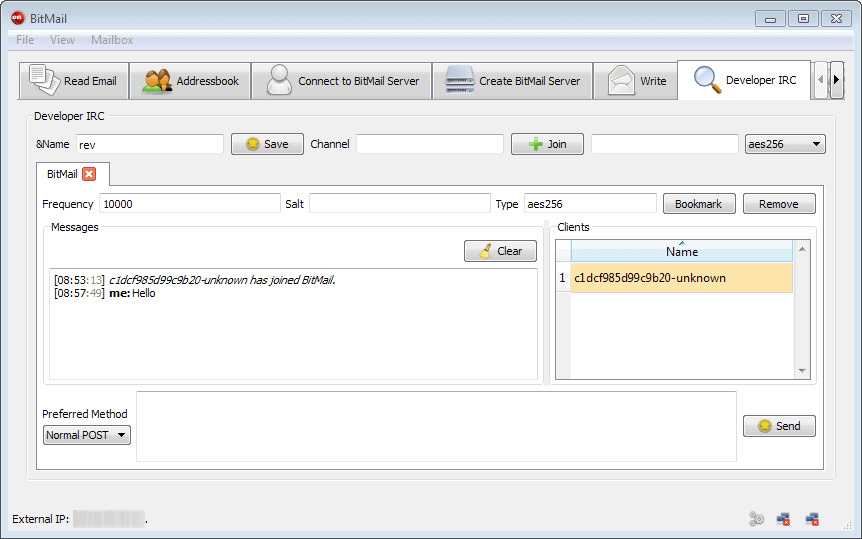Select the BitMail channel tab
The width and height of the screenshot is (862, 539).
tap(62, 174)
